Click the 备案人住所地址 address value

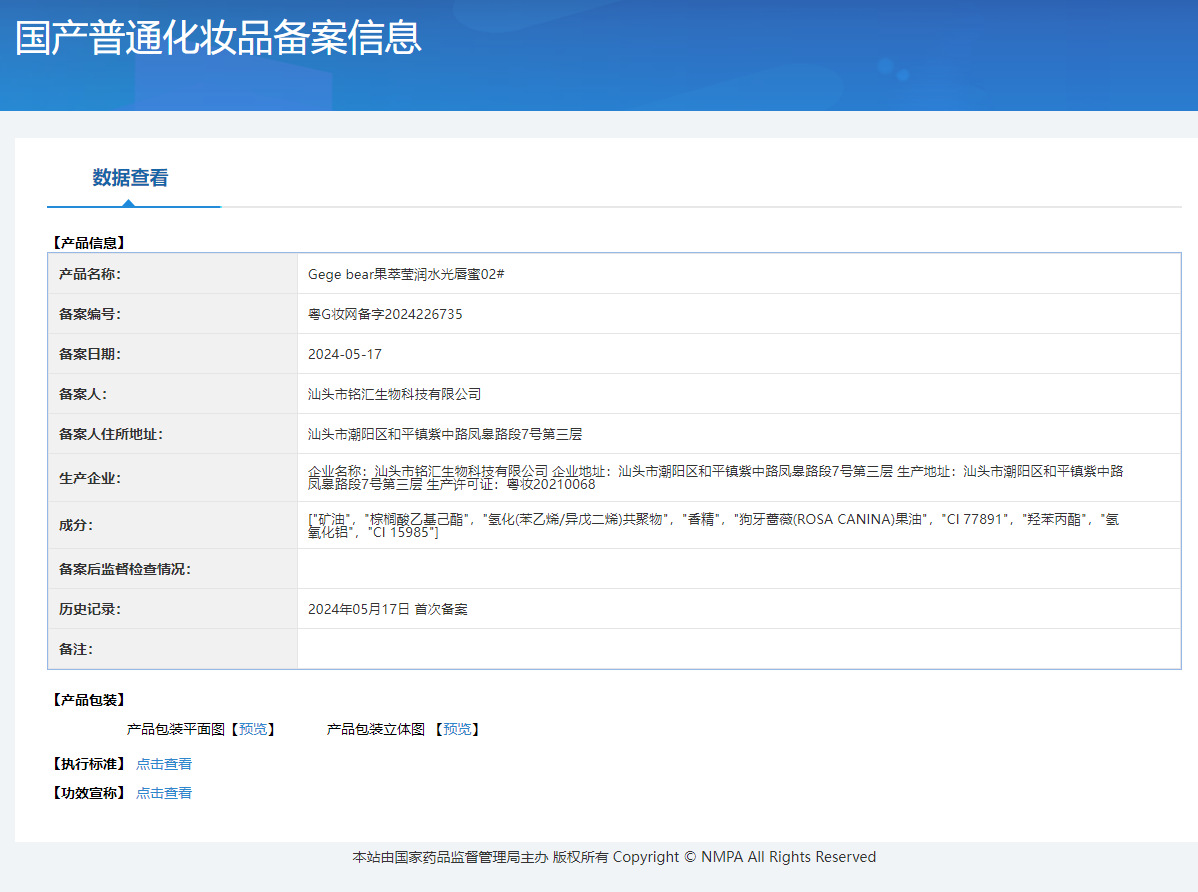445,434
